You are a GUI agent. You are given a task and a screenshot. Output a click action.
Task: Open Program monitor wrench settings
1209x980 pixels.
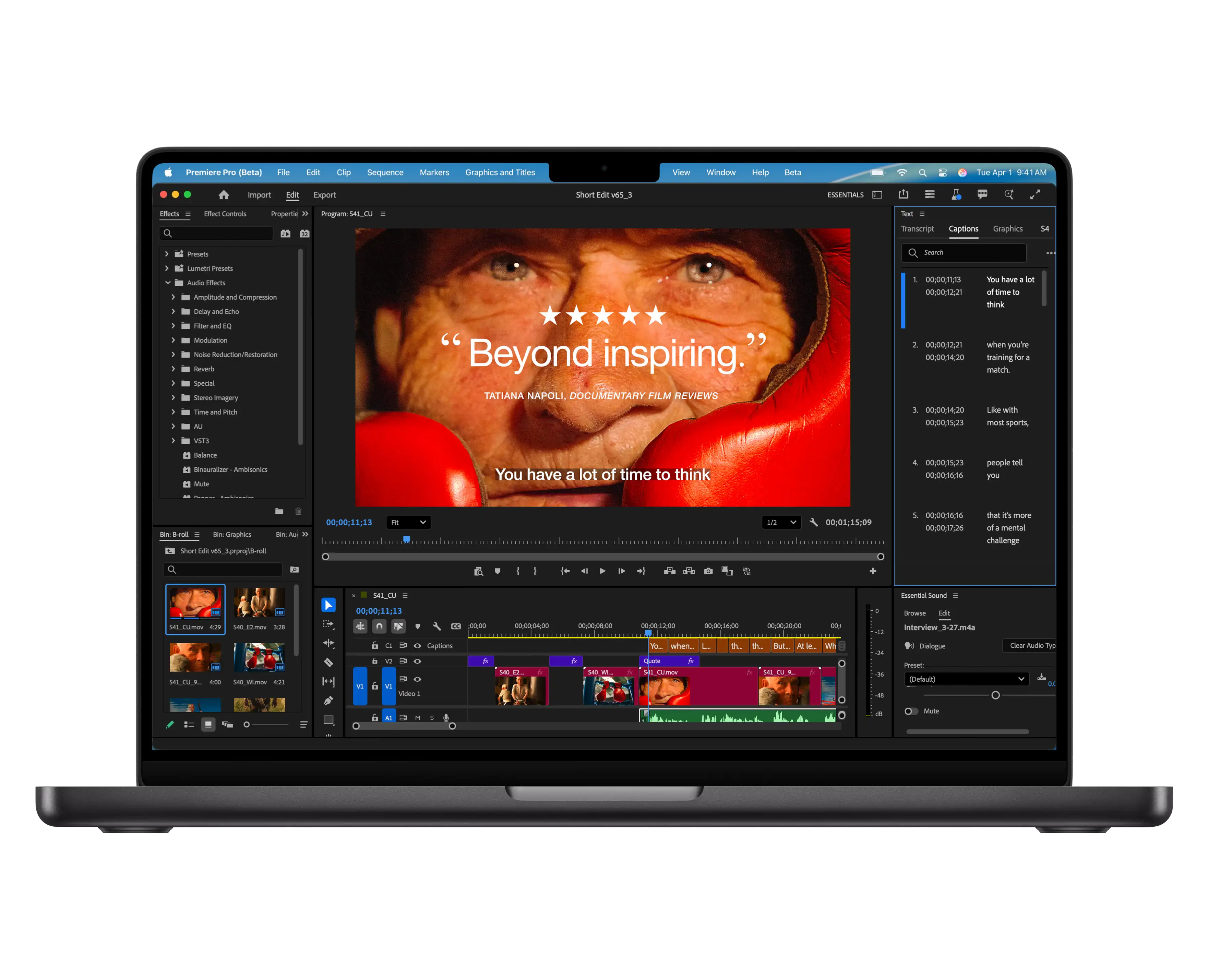click(814, 522)
